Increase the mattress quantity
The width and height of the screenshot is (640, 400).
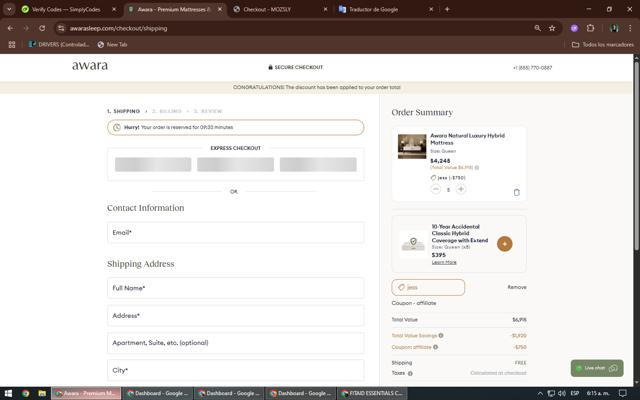pyautogui.click(x=461, y=189)
